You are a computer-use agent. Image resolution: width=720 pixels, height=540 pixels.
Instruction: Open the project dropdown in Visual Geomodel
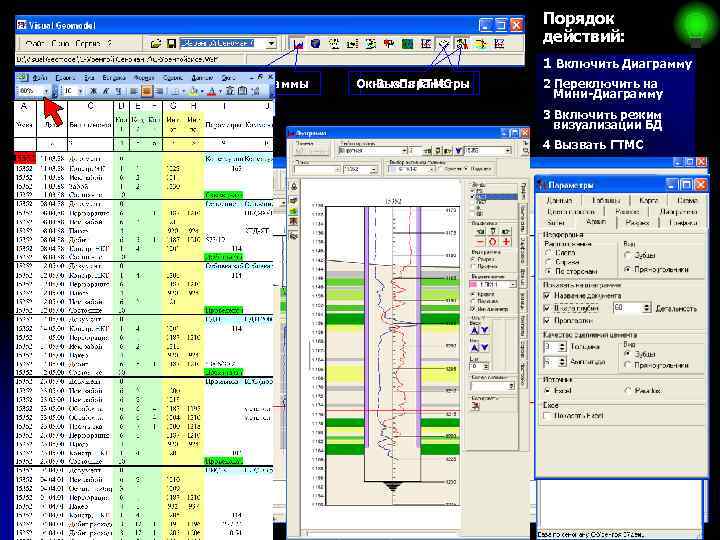271,44
